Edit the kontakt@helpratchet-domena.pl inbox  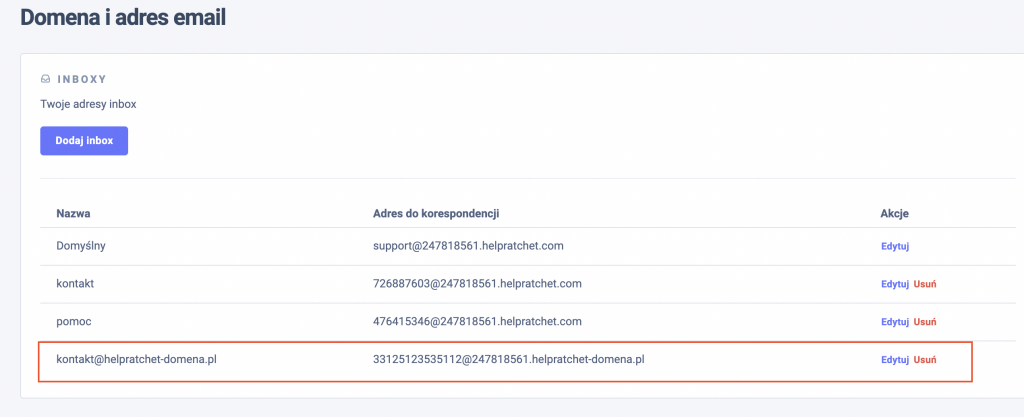coord(894,360)
